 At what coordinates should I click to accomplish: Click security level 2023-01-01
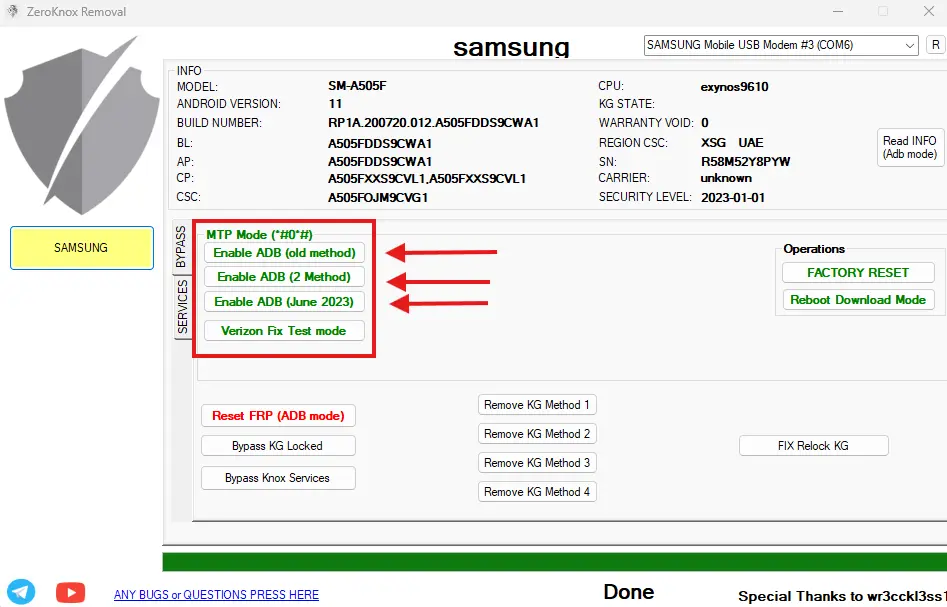click(733, 198)
